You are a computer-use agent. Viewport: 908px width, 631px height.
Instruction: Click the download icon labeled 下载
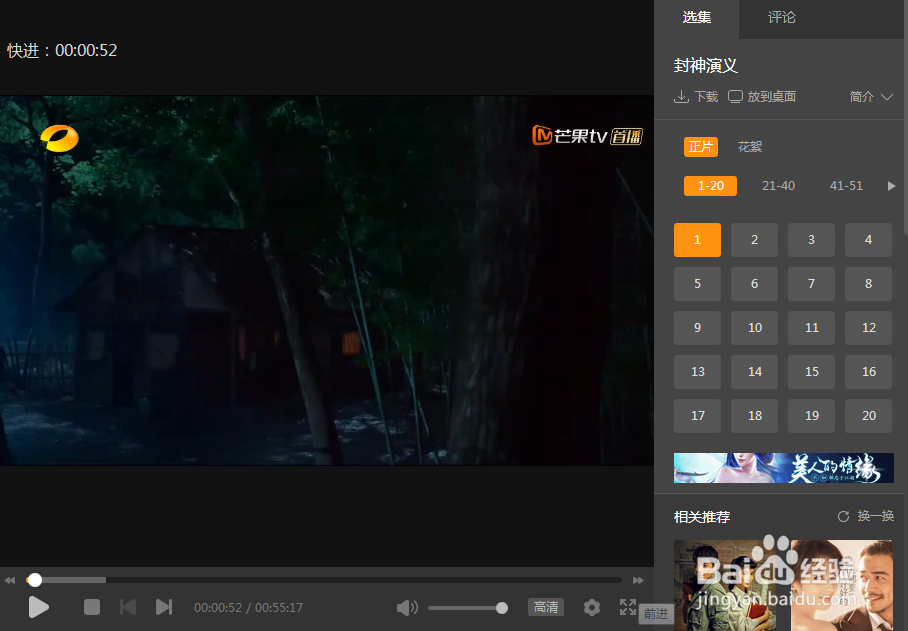pyautogui.click(x=682, y=96)
